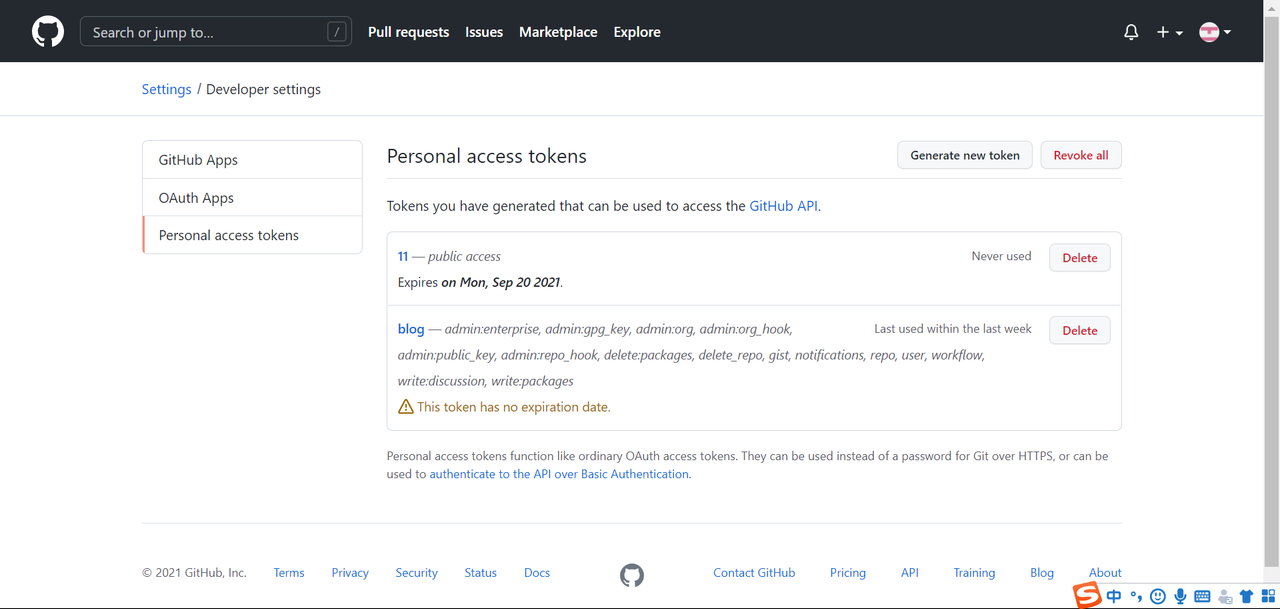Open Contact GitHub footer link
Screen dimensions: 1280x609
(754, 573)
